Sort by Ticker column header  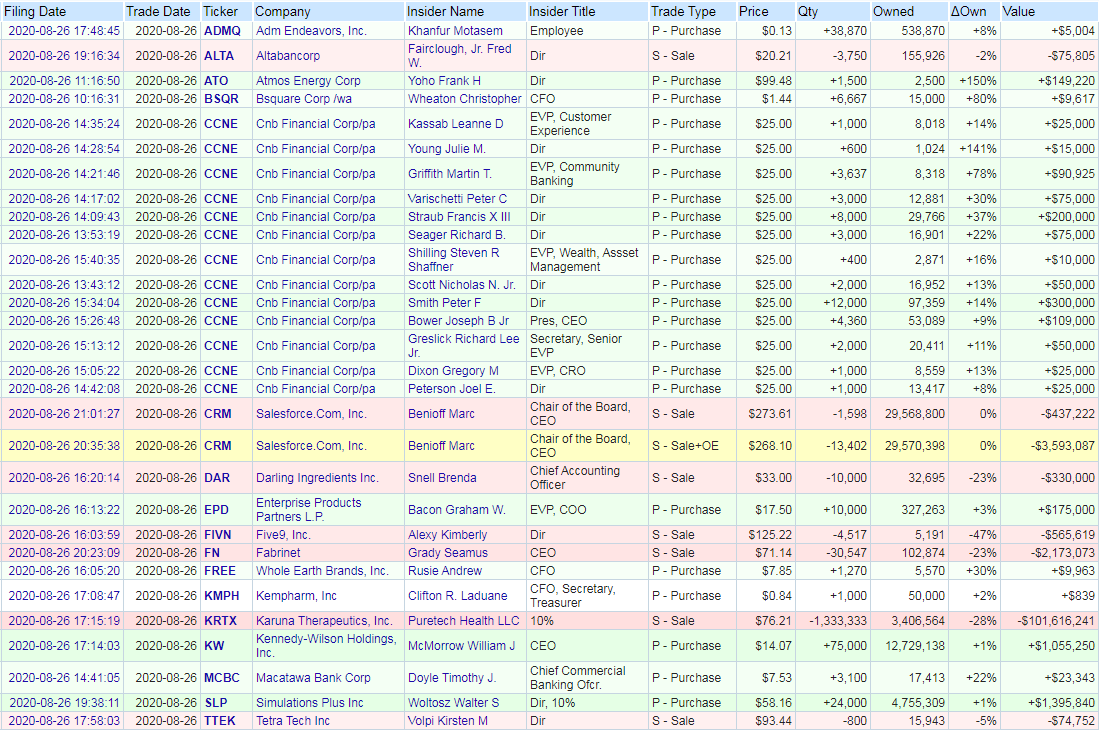tap(221, 11)
